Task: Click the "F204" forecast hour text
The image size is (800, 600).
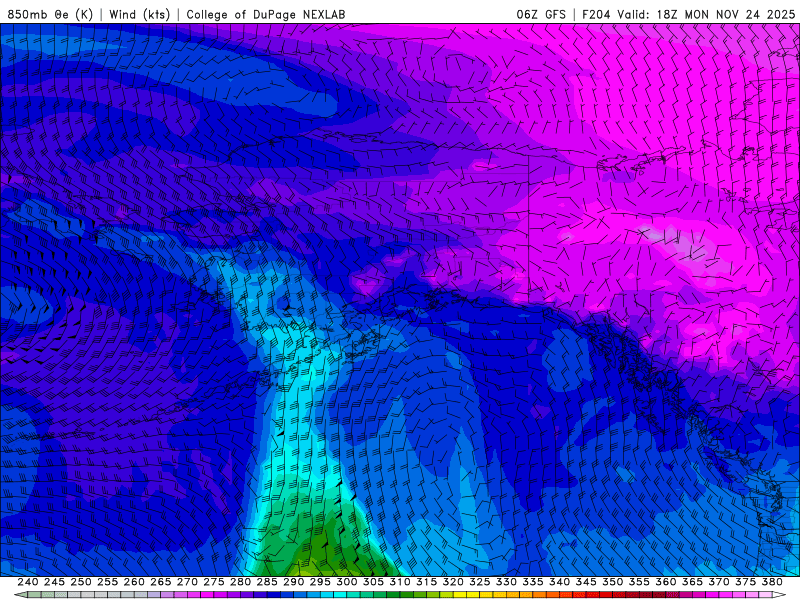Action: pos(596,14)
